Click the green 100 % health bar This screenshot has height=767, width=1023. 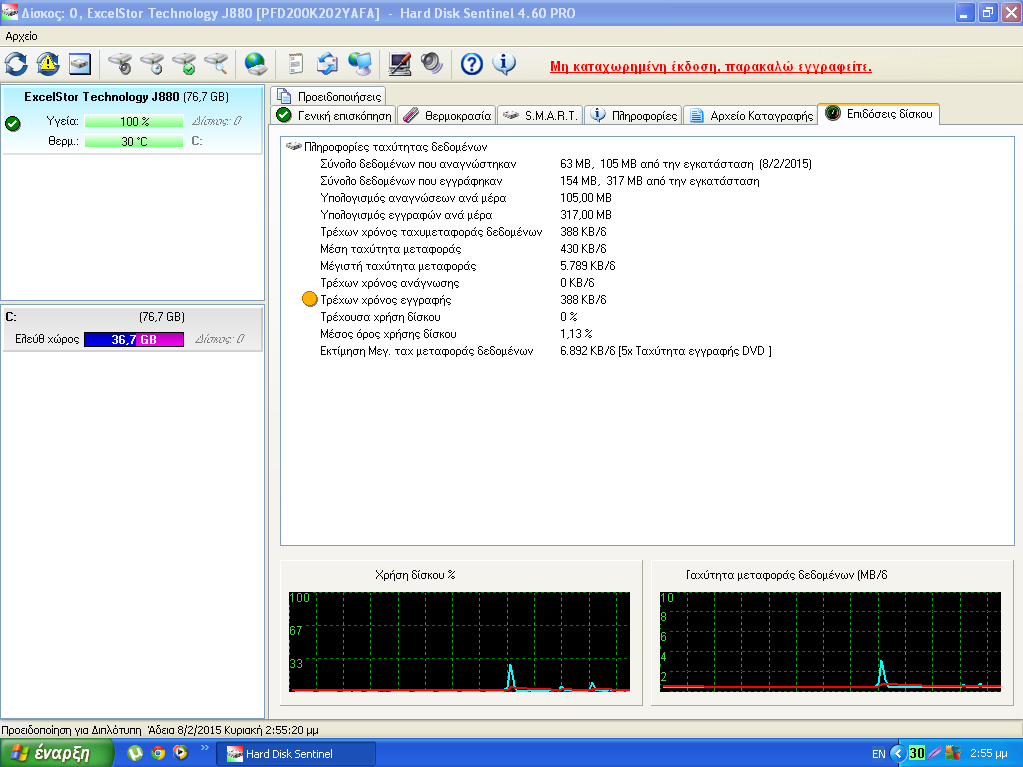tap(134, 121)
